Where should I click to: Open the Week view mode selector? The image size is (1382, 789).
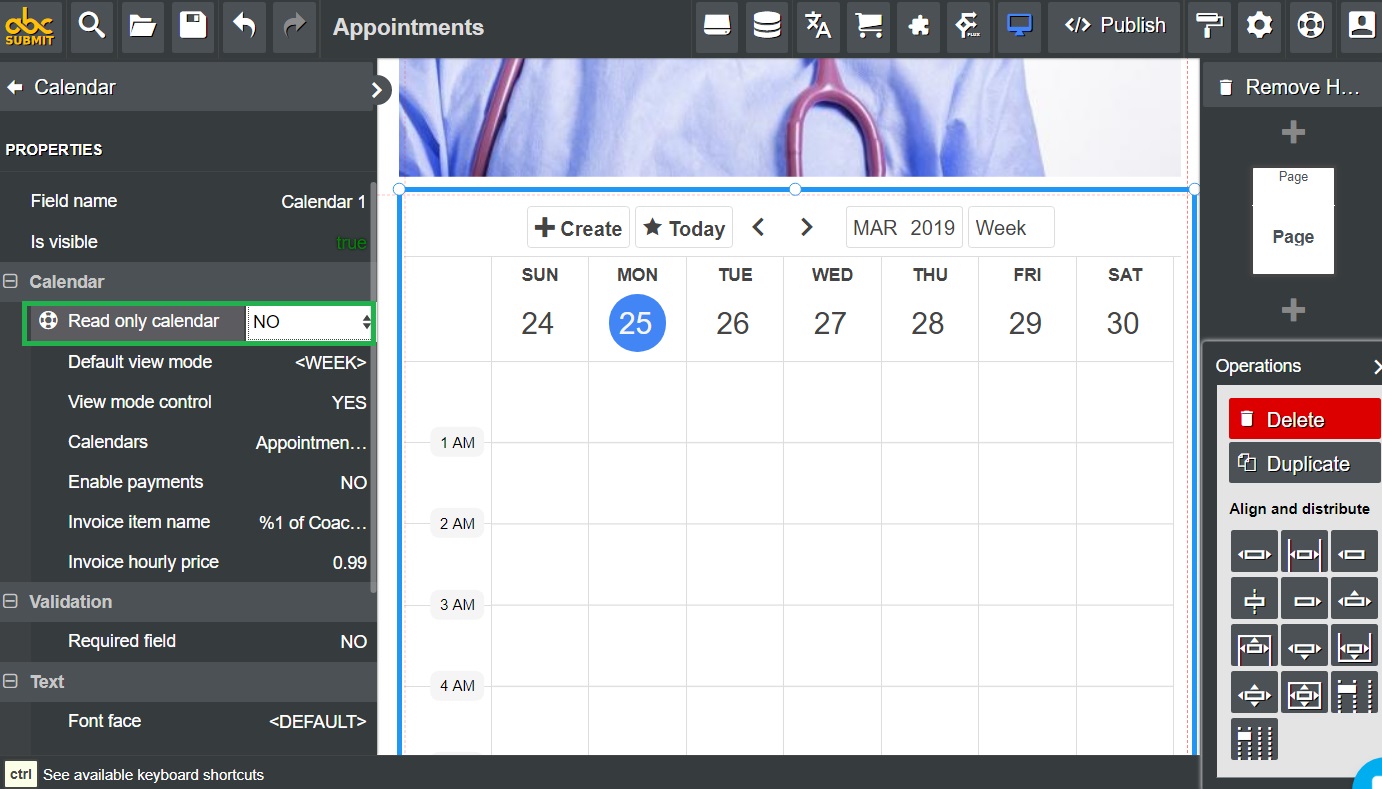point(1010,228)
